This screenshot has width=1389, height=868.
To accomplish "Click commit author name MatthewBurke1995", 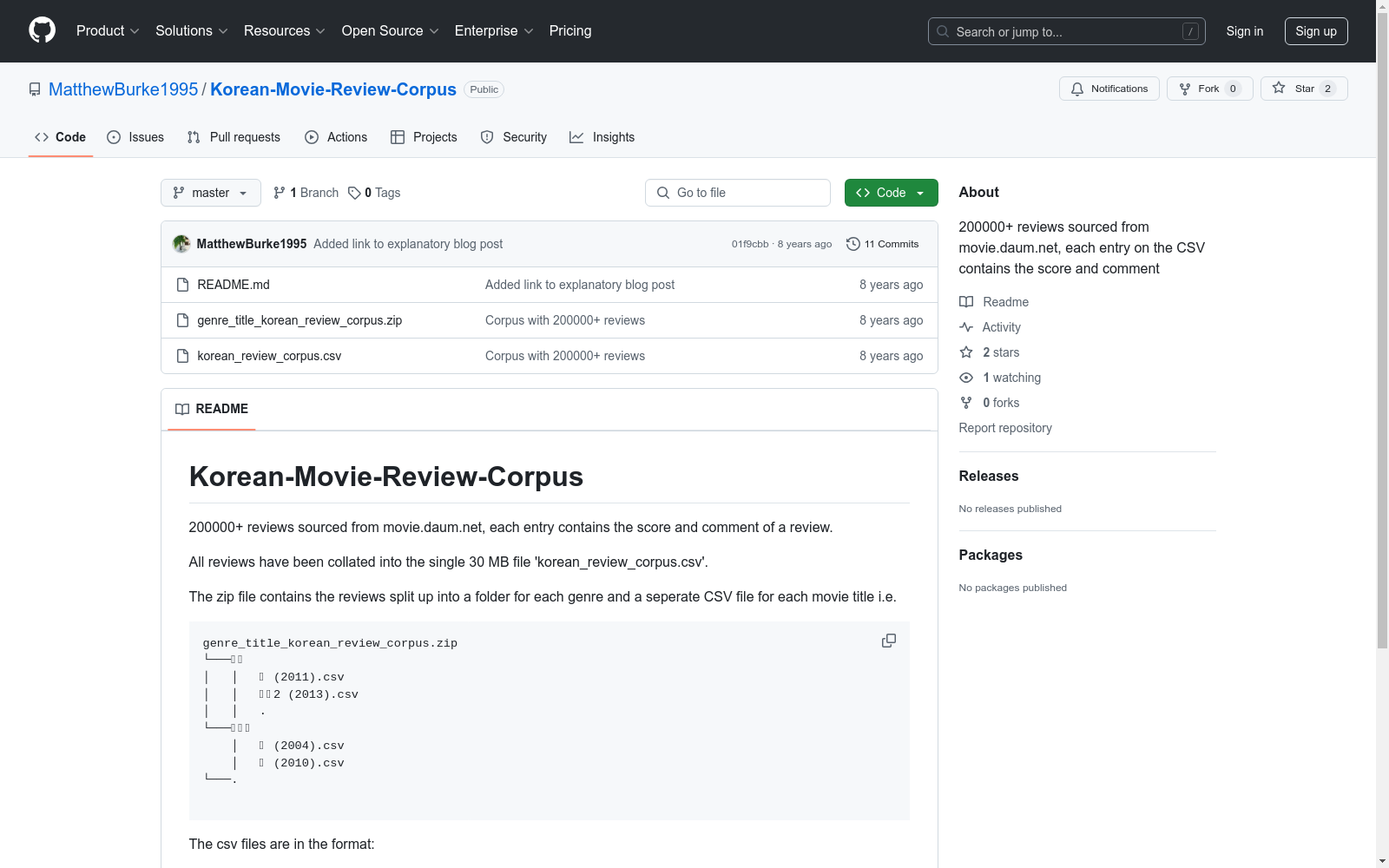I will (x=252, y=244).
